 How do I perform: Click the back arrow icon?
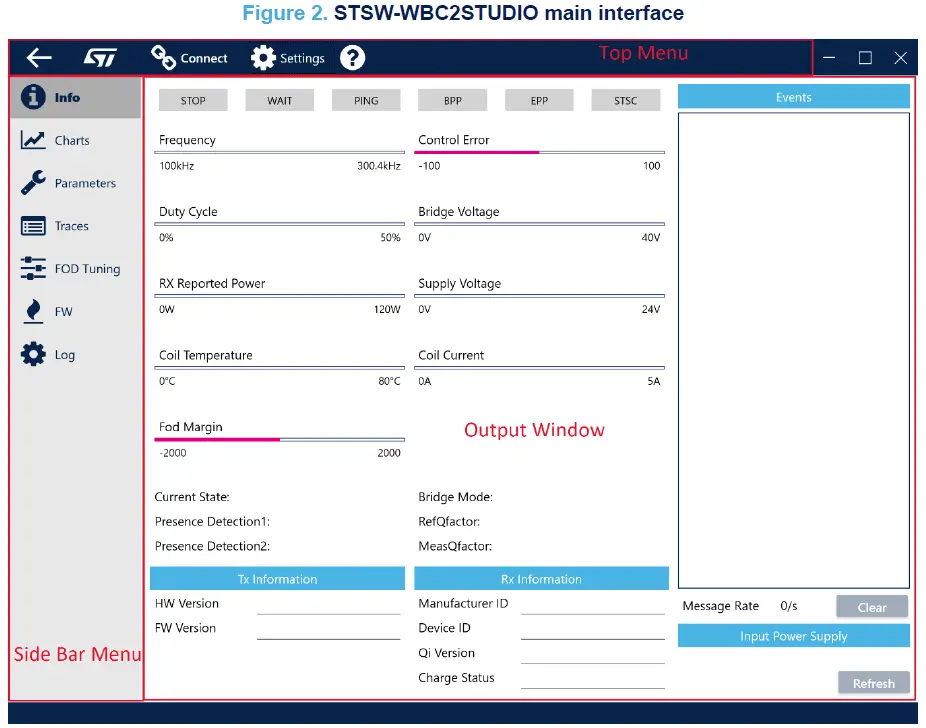pos(39,58)
